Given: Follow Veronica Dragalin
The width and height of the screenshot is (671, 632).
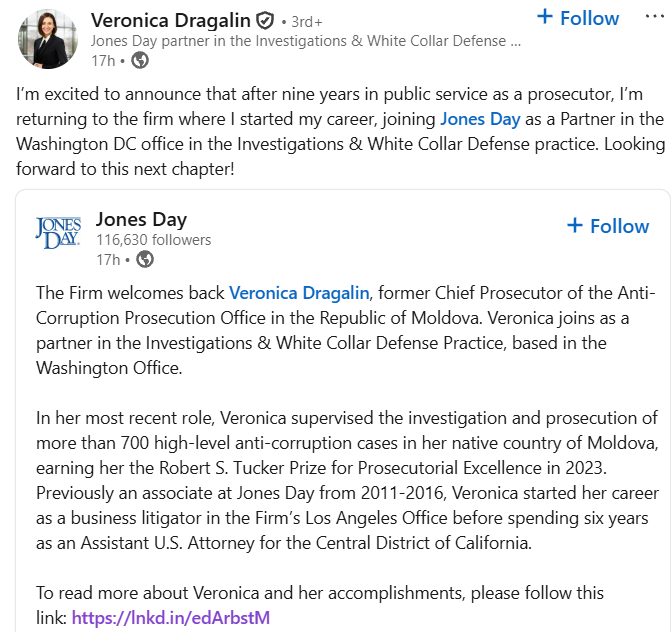Looking at the screenshot, I should 578,18.
